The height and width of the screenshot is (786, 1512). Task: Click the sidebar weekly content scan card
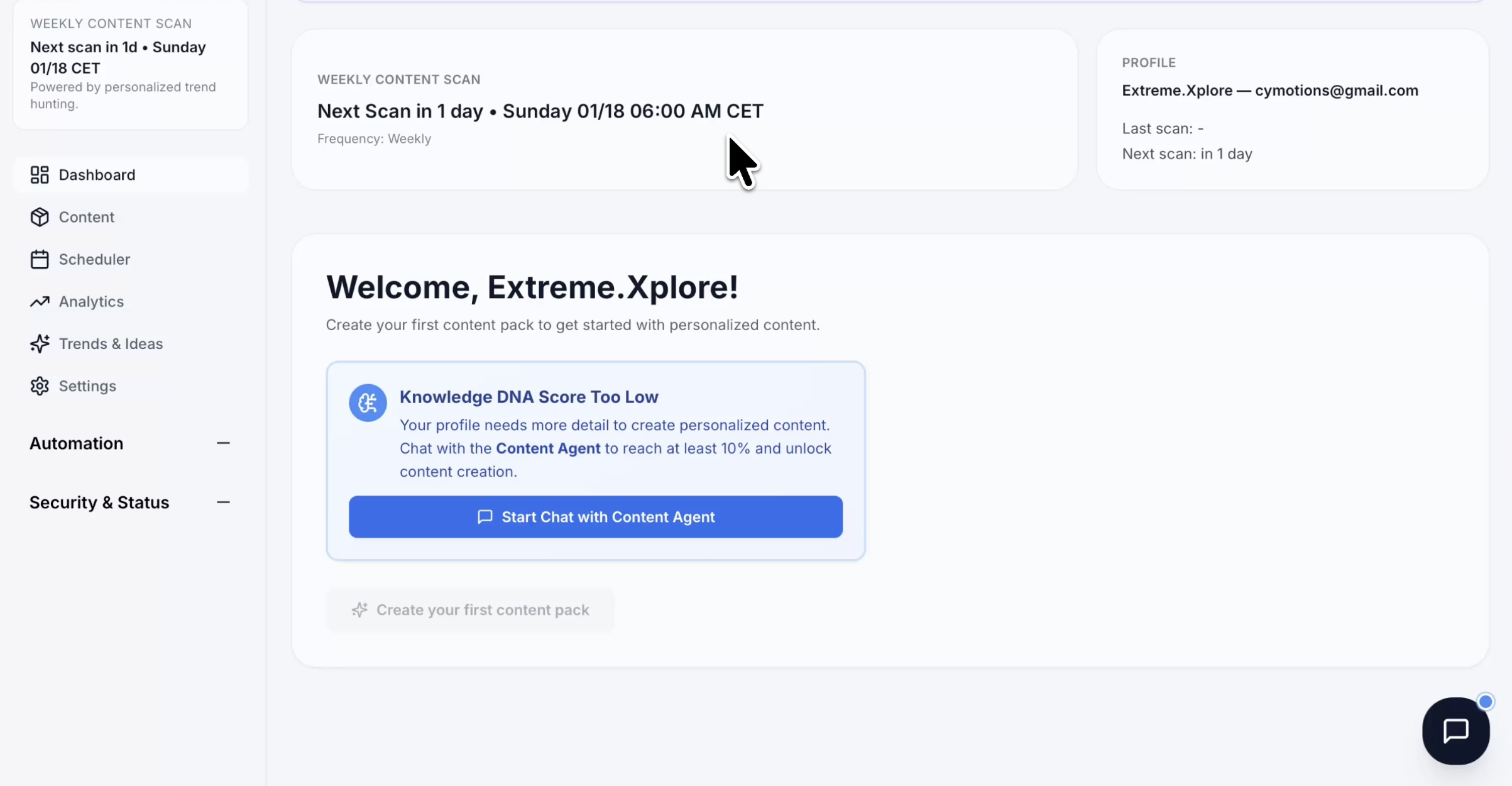click(130, 63)
